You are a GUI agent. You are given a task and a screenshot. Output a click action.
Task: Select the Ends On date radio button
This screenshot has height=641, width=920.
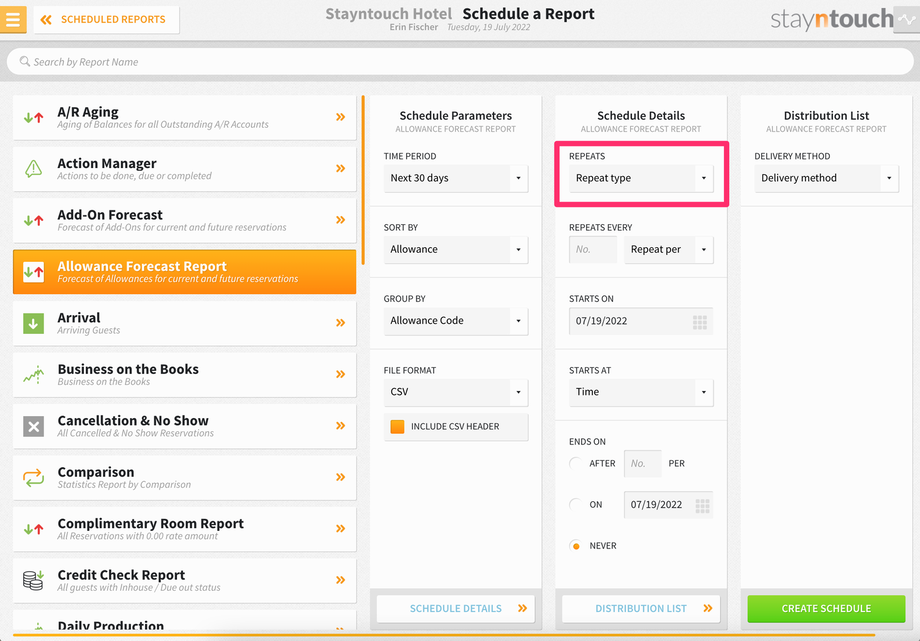pos(576,504)
